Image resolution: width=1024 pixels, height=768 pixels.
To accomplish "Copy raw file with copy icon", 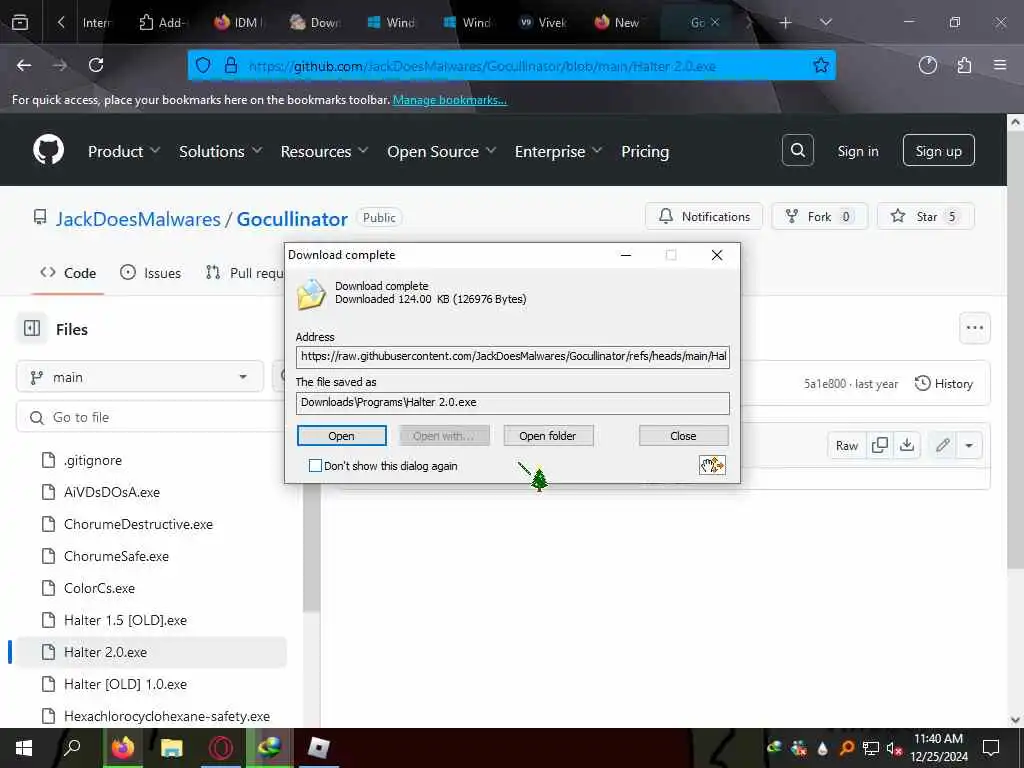I will [x=880, y=445].
